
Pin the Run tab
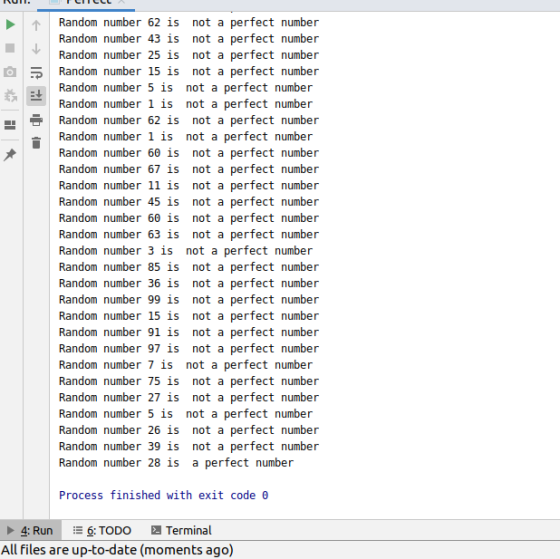(10, 154)
